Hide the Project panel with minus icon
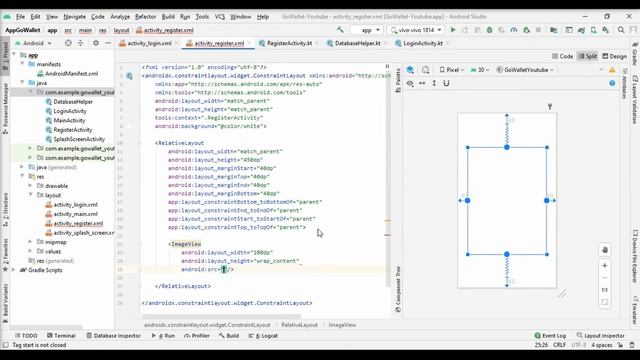The width and height of the screenshot is (640, 360). point(108,43)
